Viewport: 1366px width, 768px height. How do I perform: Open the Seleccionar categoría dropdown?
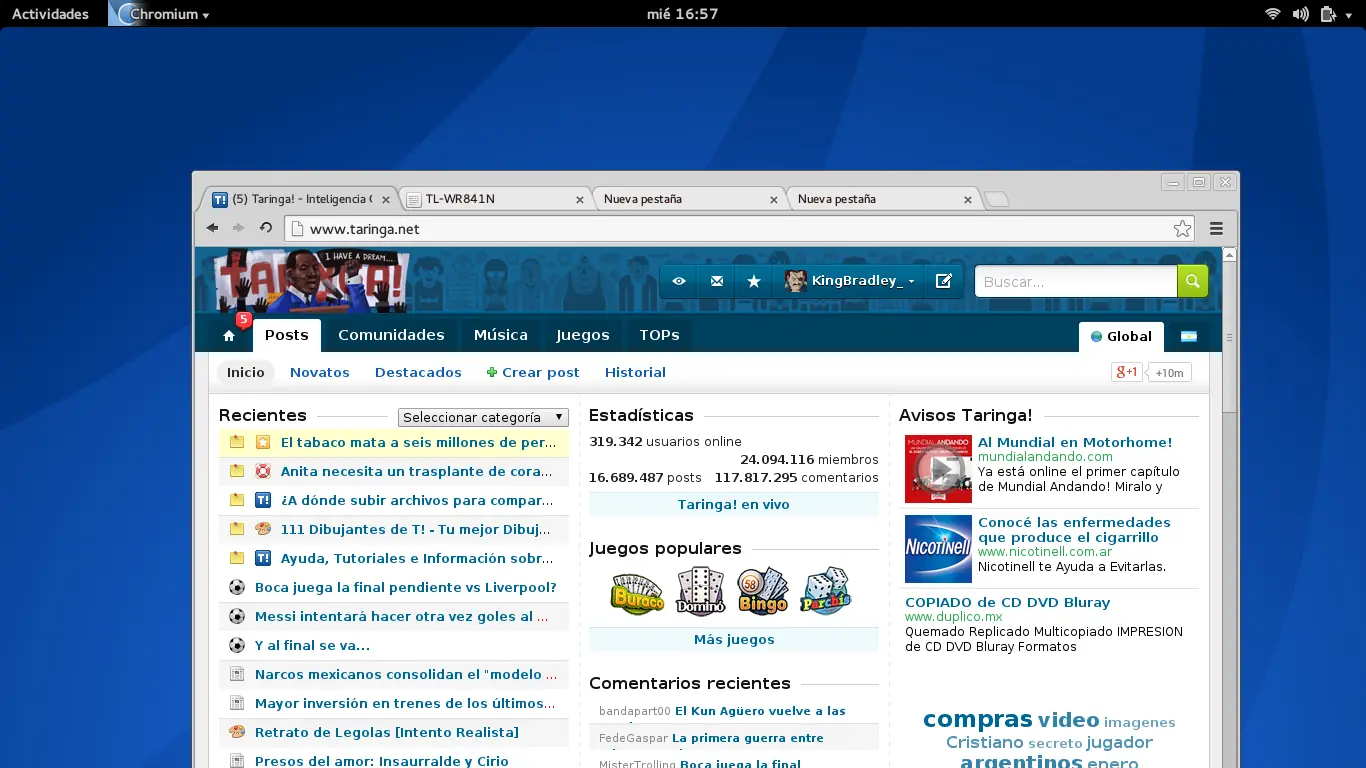coord(483,417)
